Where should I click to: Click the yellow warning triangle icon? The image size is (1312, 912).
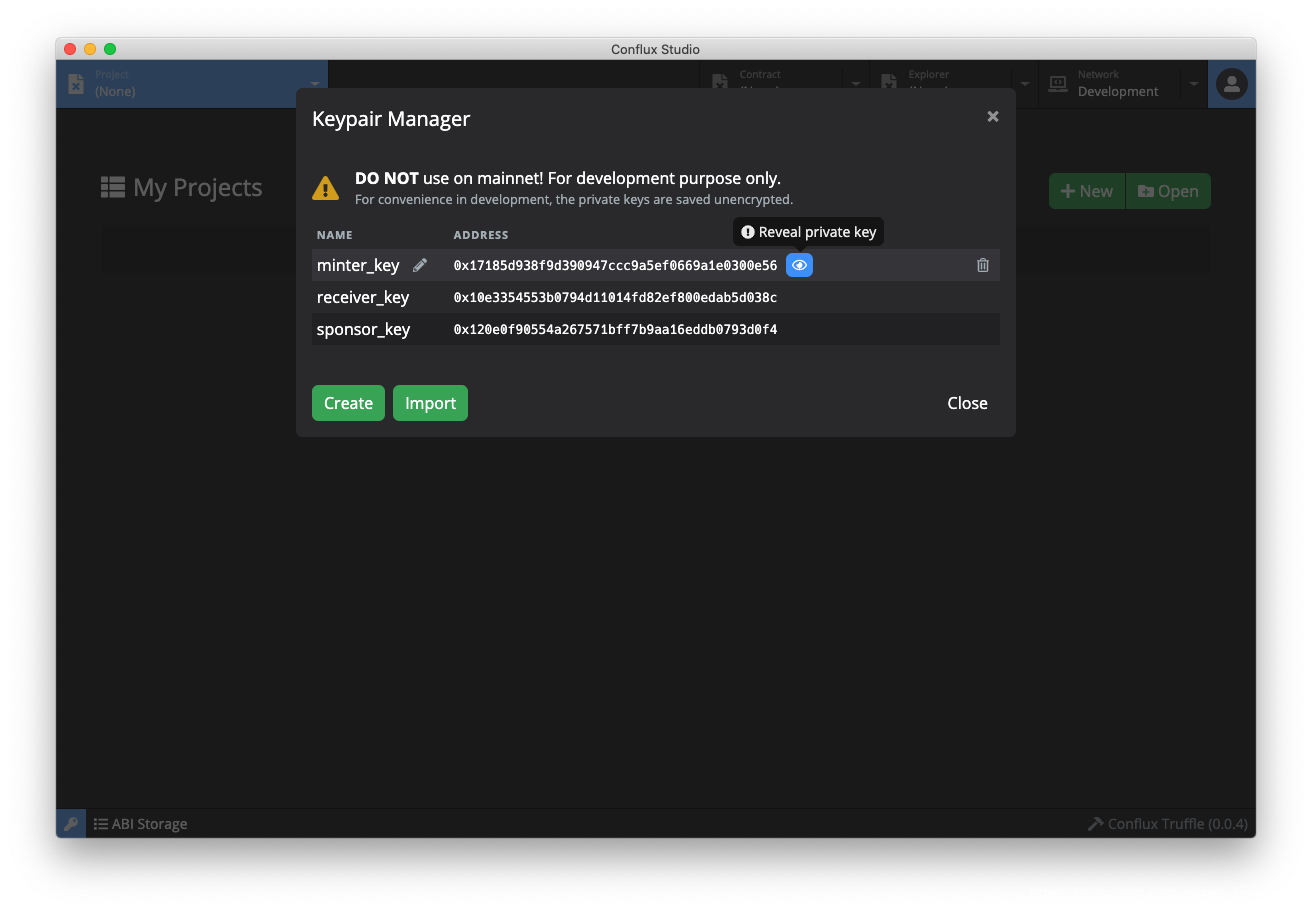(x=326, y=187)
